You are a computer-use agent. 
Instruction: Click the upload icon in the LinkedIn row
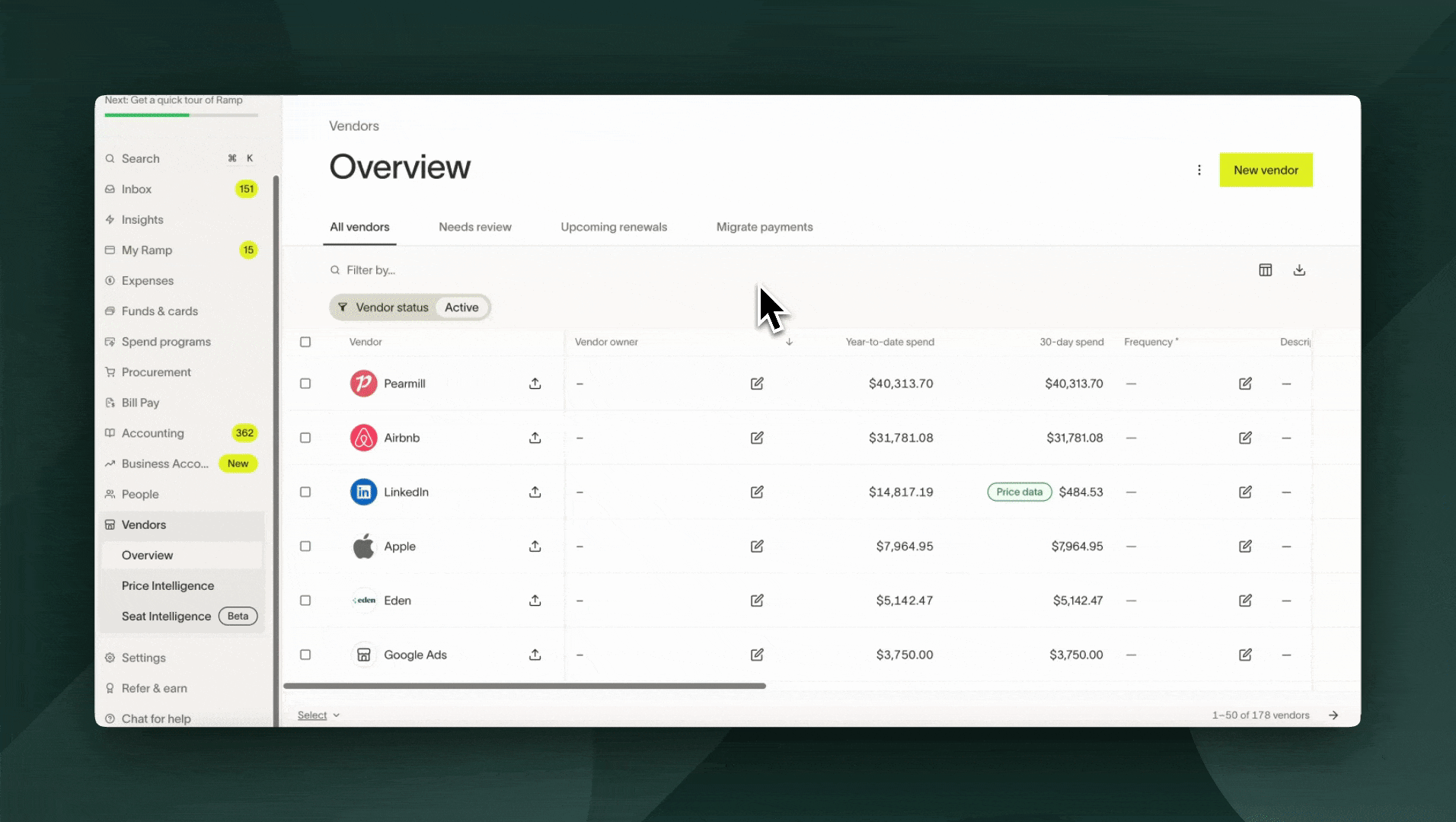pos(535,492)
